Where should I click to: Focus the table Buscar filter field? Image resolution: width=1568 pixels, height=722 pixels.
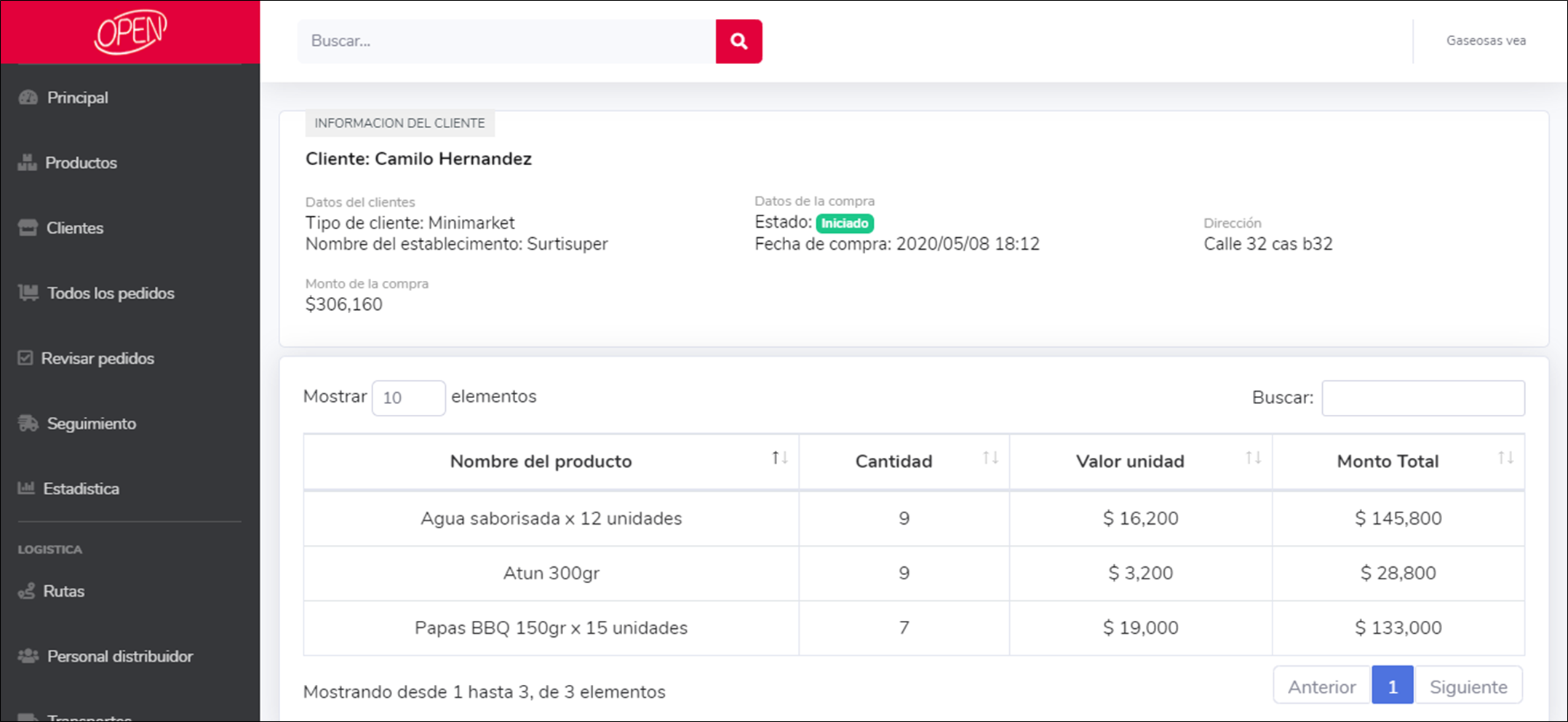coord(1423,398)
